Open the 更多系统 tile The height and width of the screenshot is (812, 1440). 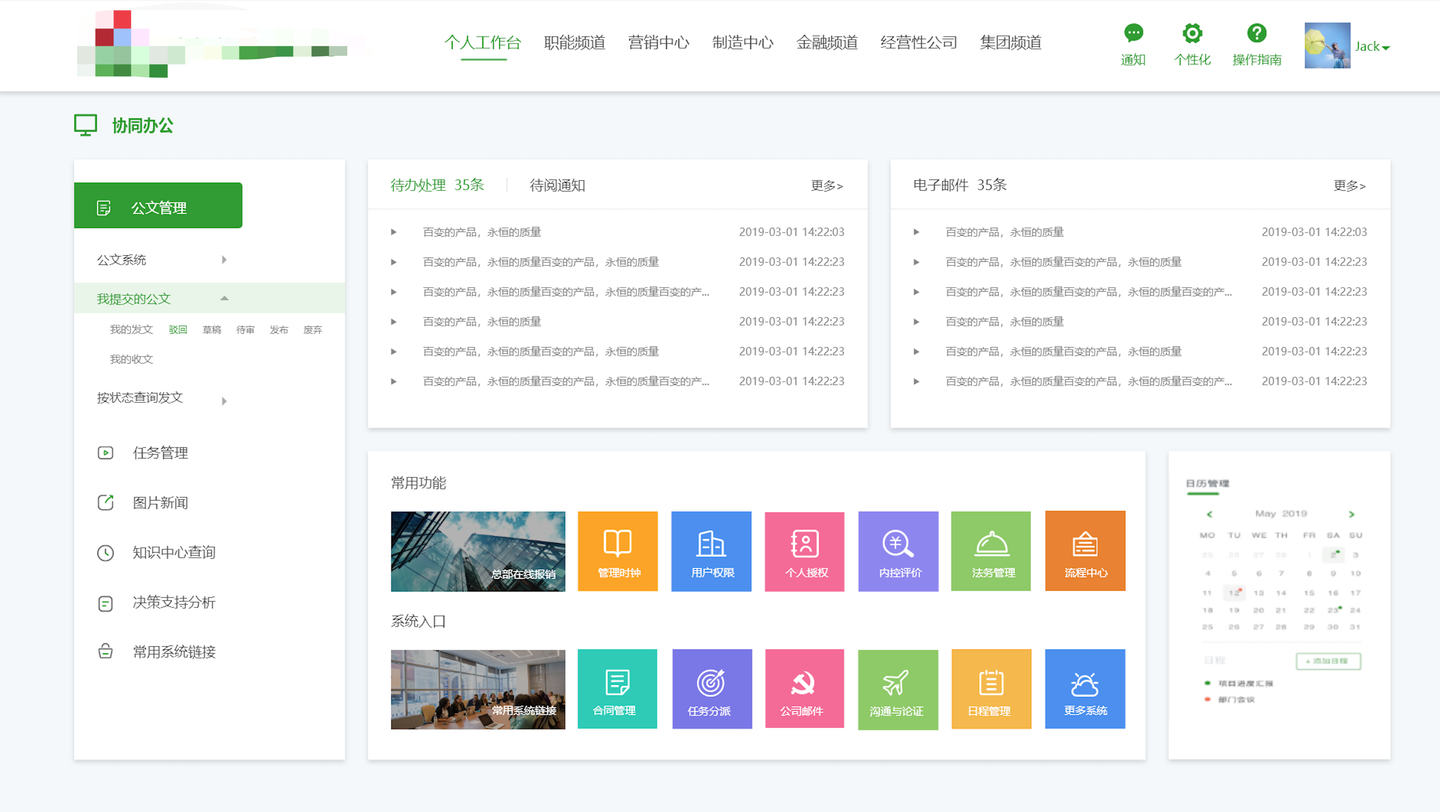[1085, 689]
